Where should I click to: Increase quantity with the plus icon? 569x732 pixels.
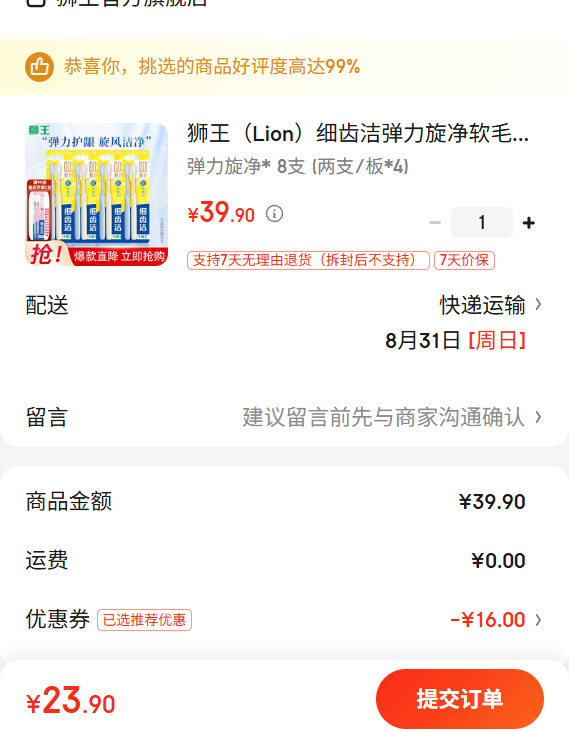(528, 223)
